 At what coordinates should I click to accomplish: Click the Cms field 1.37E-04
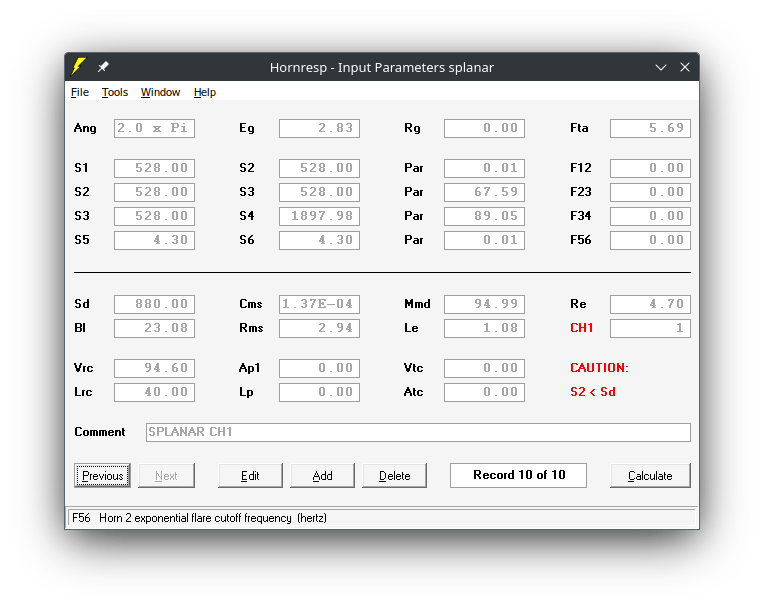point(319,304)
